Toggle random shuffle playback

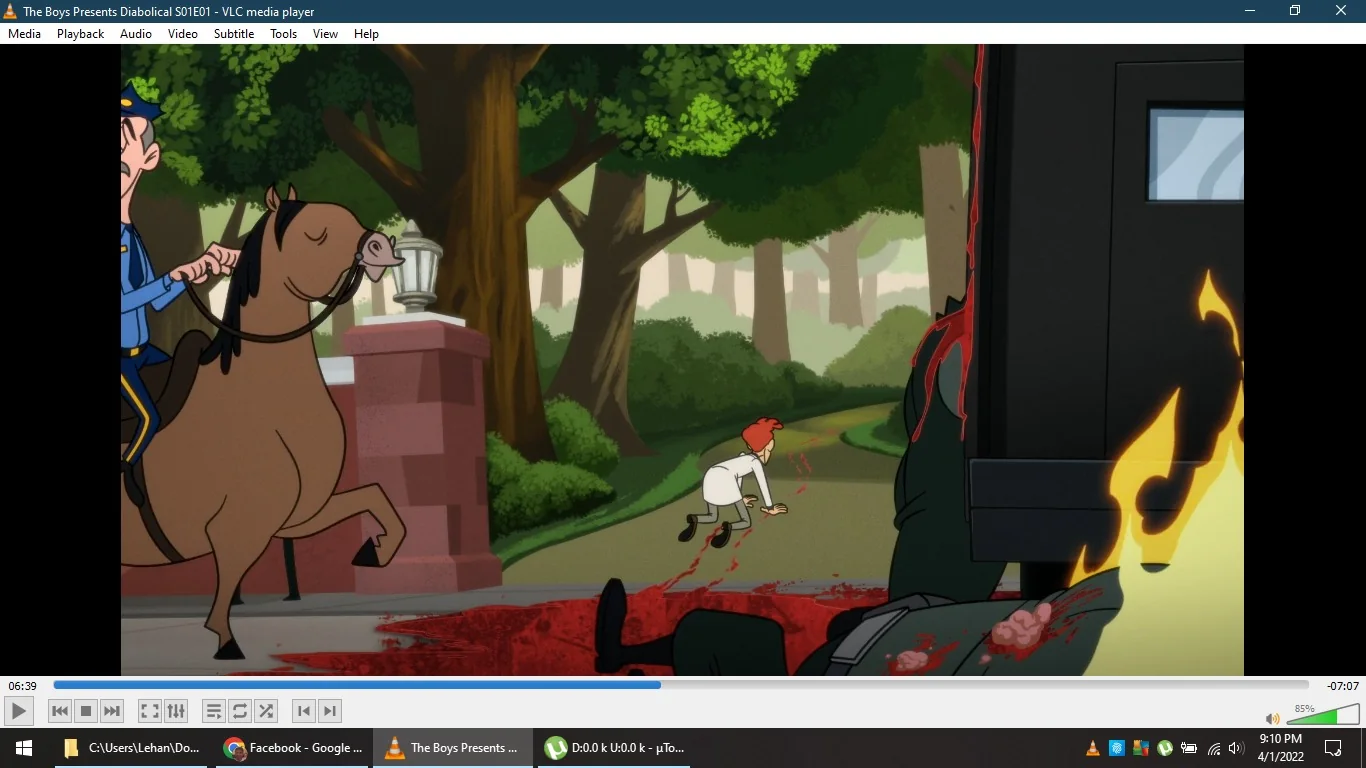[266, 711]
